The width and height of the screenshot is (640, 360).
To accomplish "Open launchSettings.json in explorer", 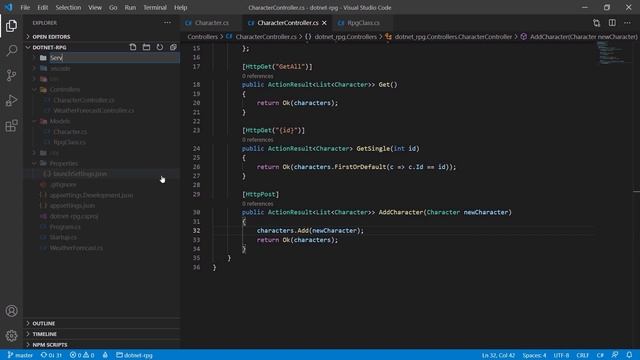I will click(80, 174).
